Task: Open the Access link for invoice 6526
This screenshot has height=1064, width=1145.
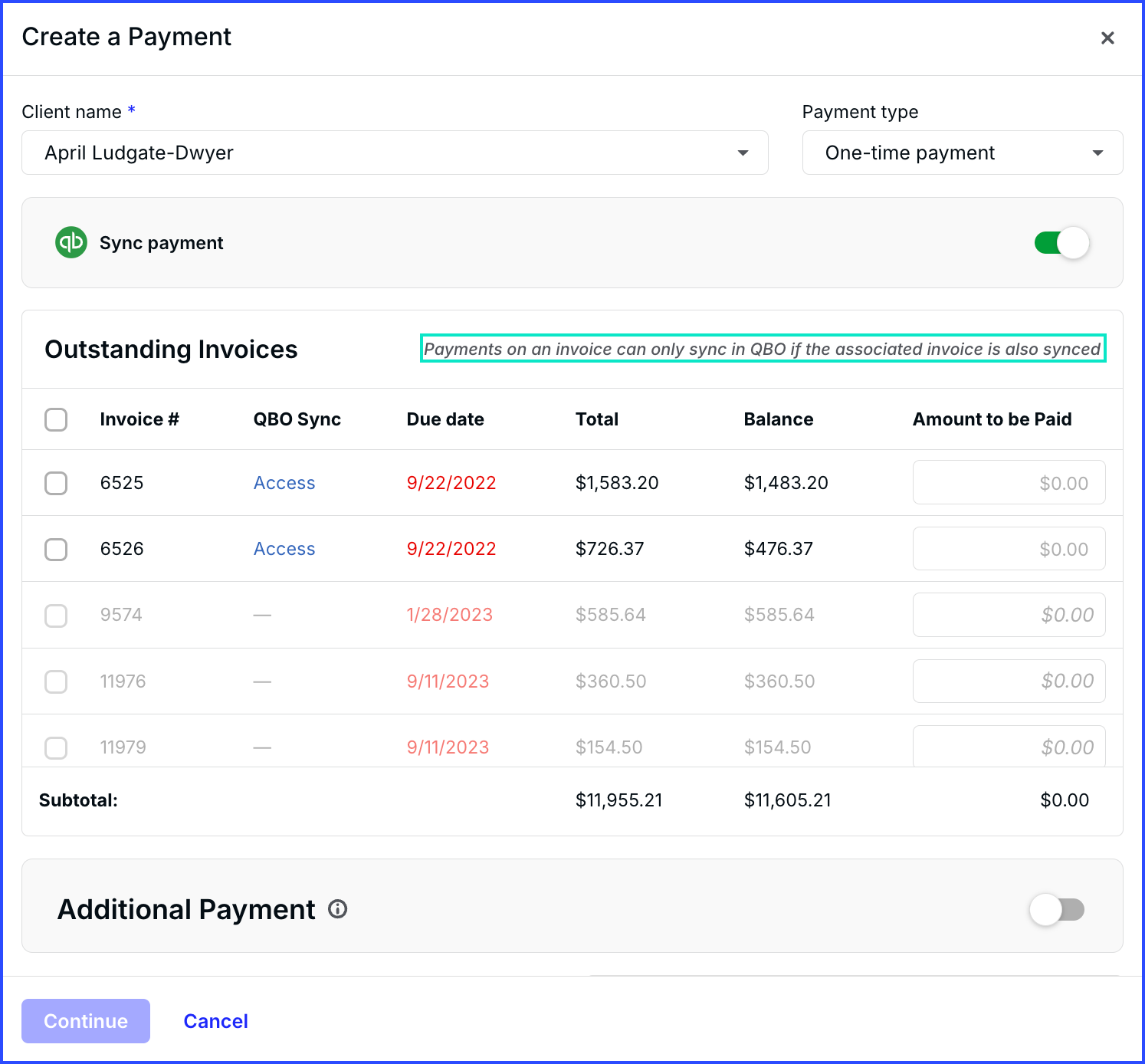Action: [284, 549]
